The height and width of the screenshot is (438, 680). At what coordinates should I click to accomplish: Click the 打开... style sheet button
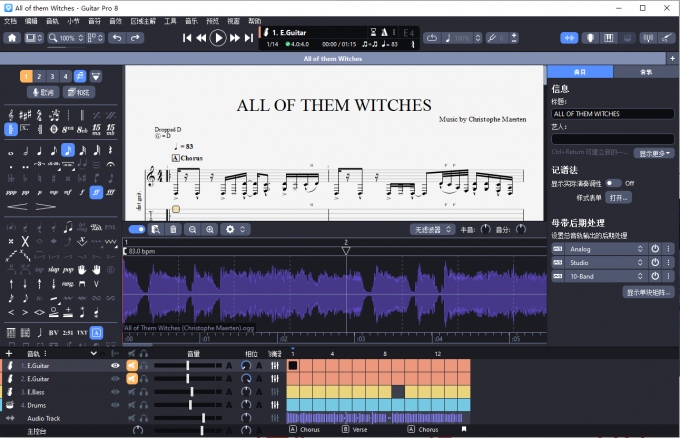pyautogui.click(x=619, y=198)
